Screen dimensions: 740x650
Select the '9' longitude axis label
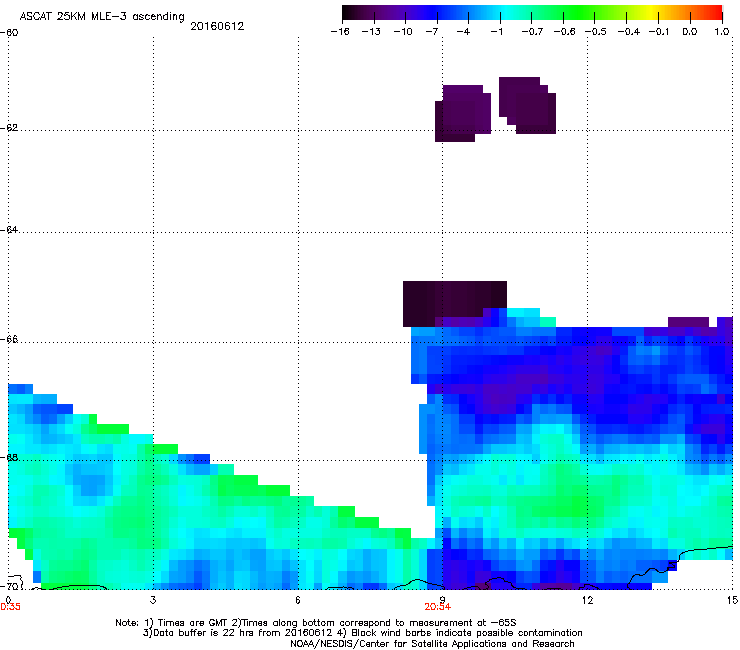pyautogui.click(x=442, y=600)
